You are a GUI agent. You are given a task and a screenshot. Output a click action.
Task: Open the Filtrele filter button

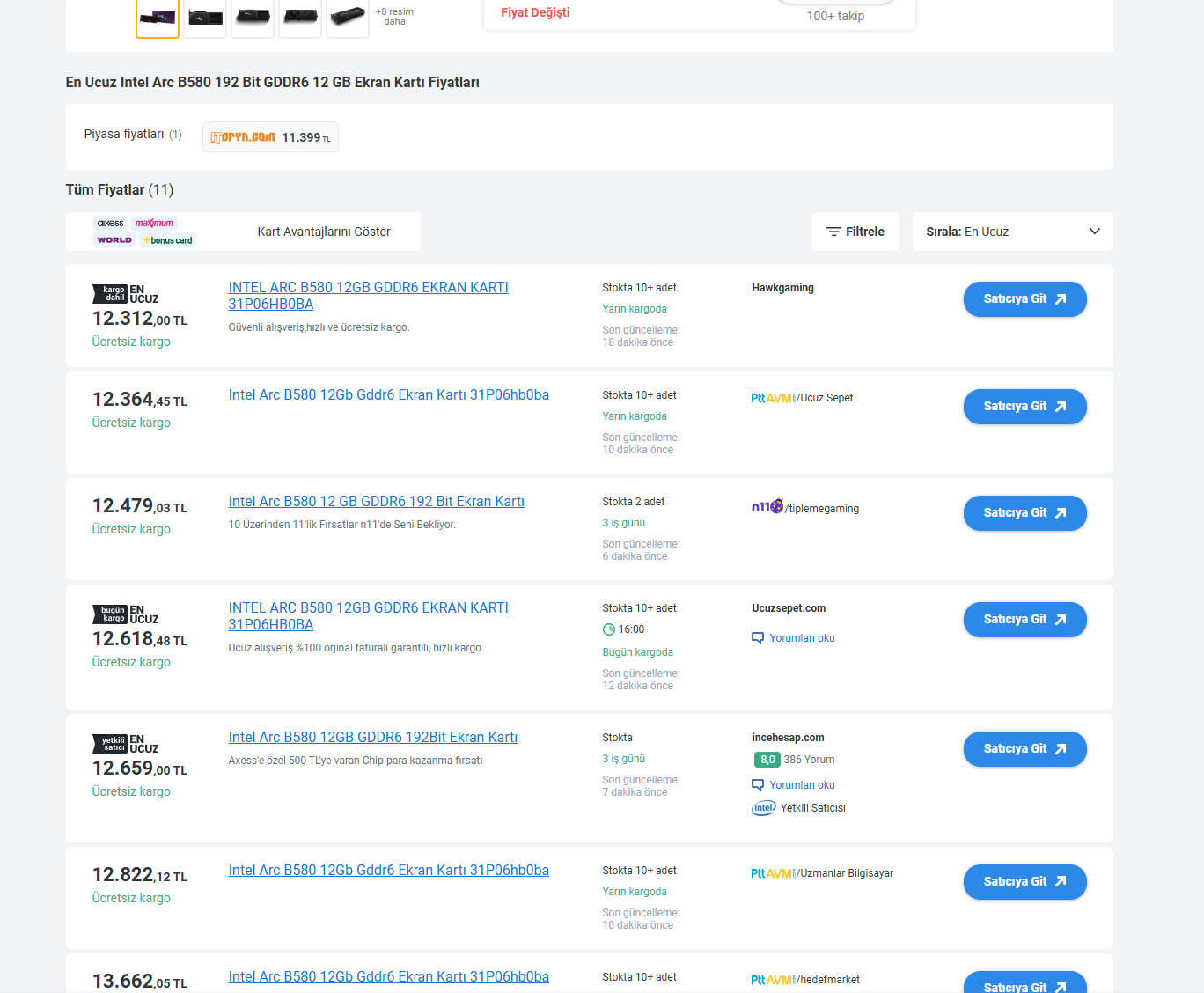(855, 232)
